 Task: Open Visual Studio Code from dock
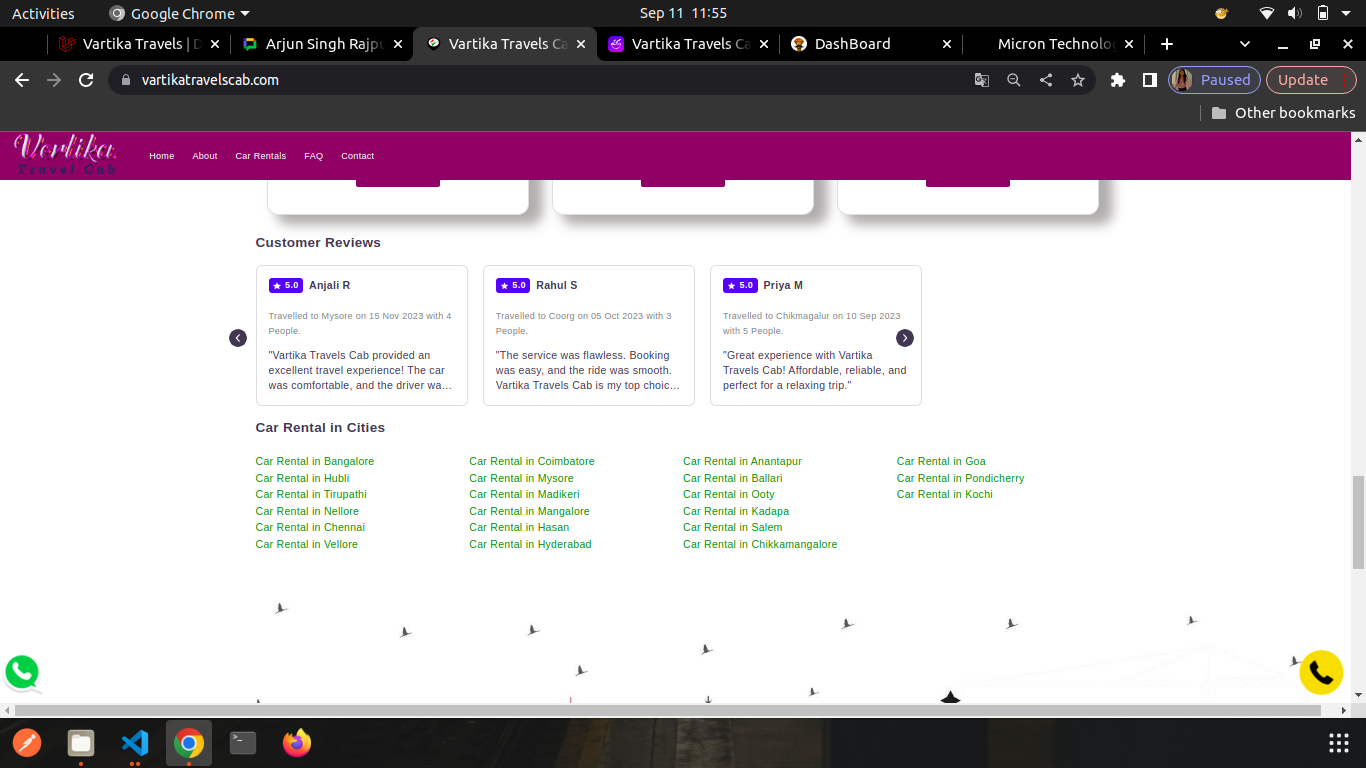(x=135, y=743)
